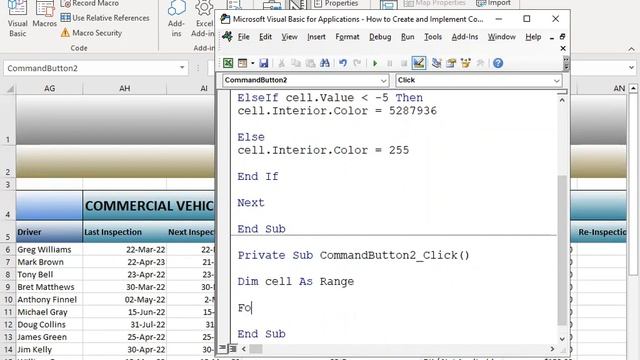
Task: Open the Edit menu
Action: [x=265, y=37]
